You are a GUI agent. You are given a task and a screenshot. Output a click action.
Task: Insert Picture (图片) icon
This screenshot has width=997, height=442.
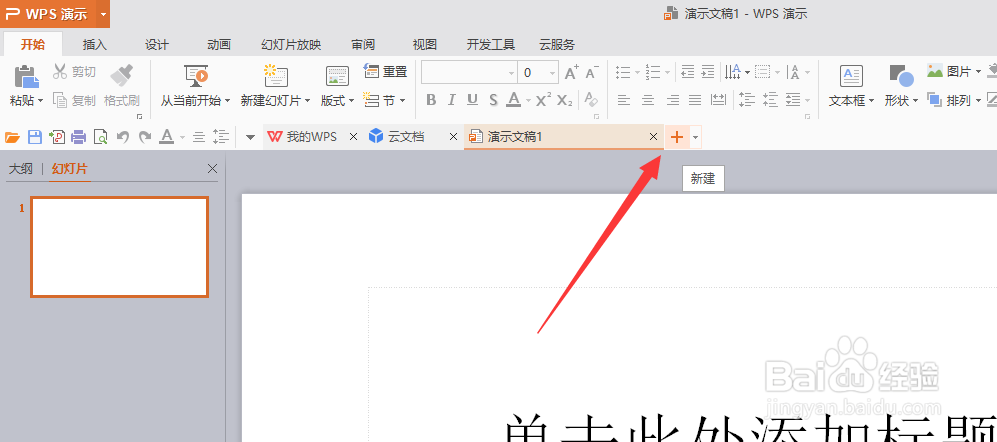(x=935, y=71)
